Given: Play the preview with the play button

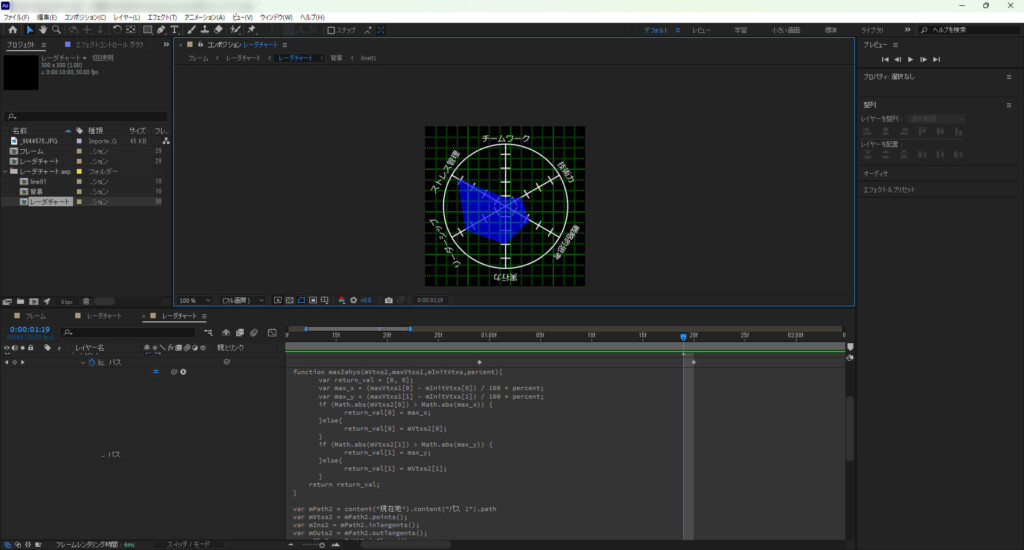Looking at the screenshot, I should point(910,59).
